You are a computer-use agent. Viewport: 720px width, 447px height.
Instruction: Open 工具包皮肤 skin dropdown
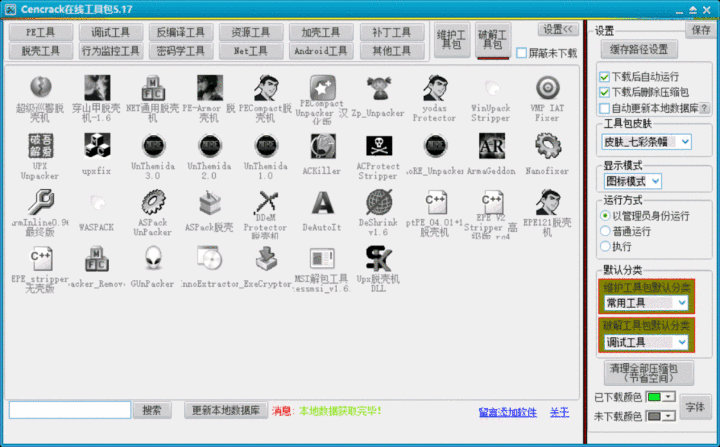[x=646, y=142]
